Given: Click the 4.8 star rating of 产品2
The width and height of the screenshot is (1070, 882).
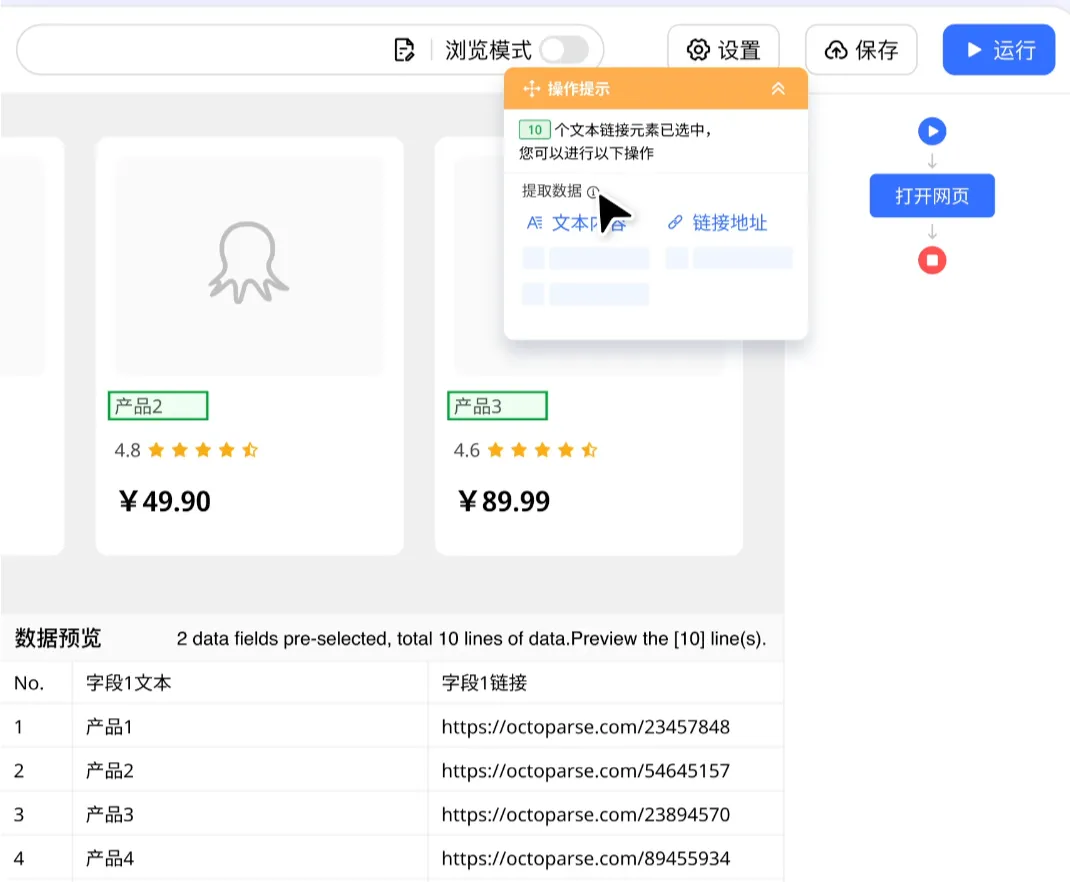Looking at the screenshot, I should pyautogui.click(x=186, y=450).
